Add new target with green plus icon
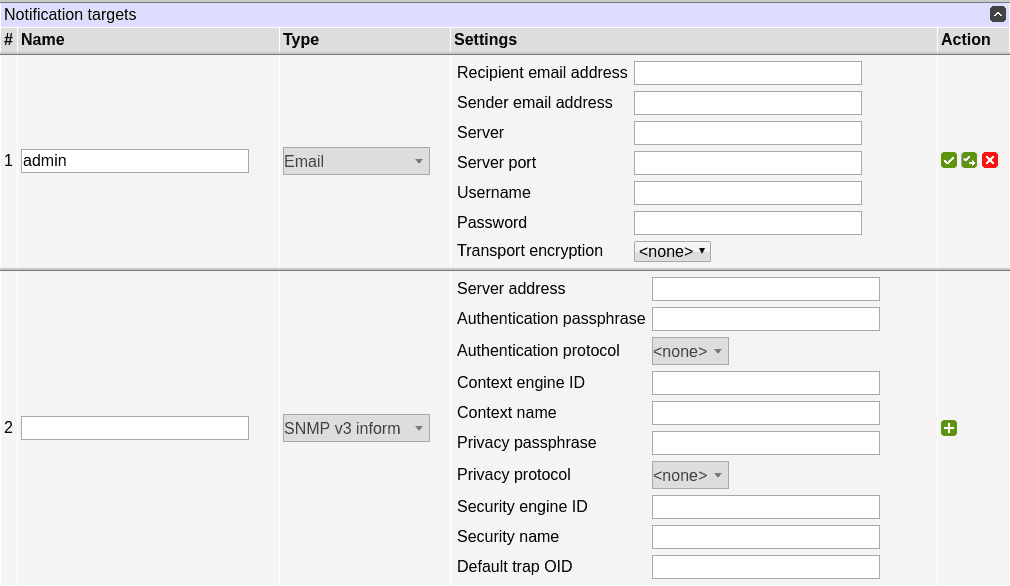The height and width of the screenshot is (586, 1010). click(x=949, y=428)
